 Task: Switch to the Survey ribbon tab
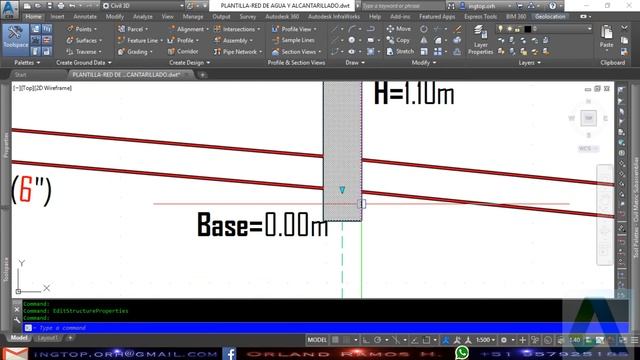point(247,17)
